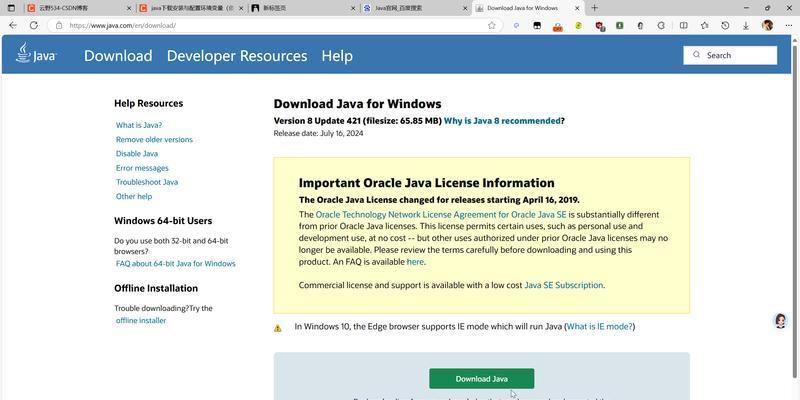Click 'Help Resources' heading
This screenshot has width=800, height=400.
click(148, 104)
